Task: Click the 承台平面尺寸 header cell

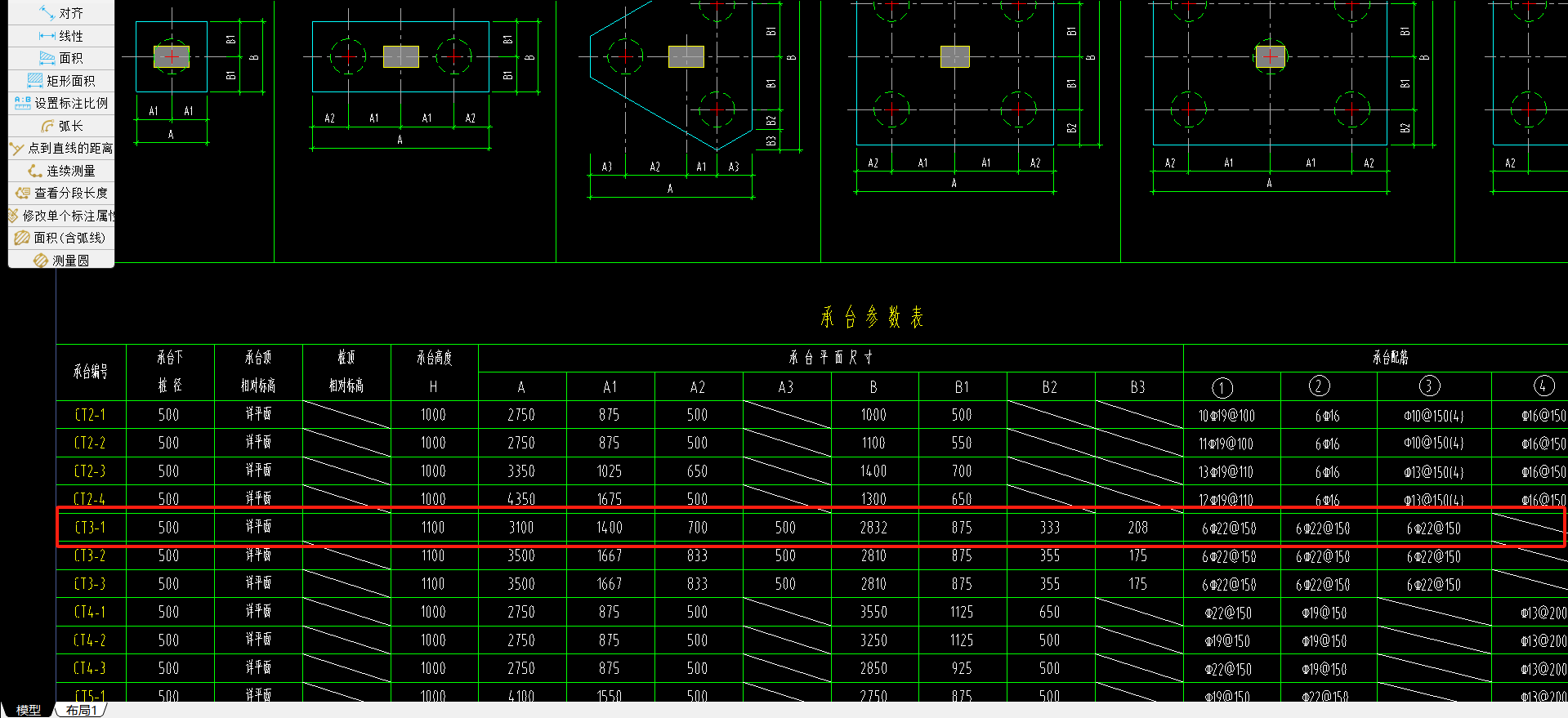Action: pos(830,357)
